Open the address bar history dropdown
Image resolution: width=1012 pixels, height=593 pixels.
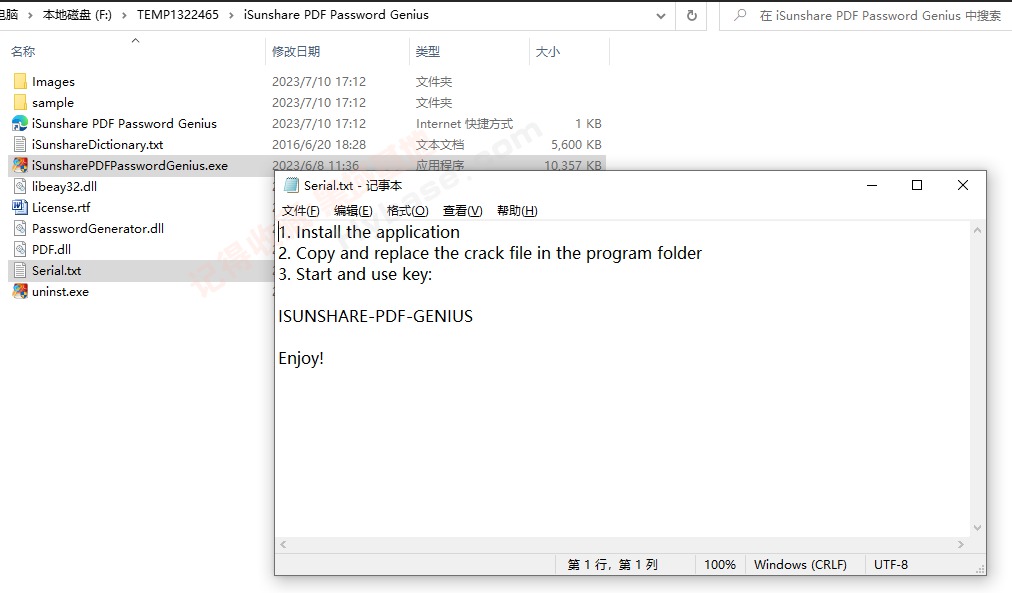(x=660, y=16)
